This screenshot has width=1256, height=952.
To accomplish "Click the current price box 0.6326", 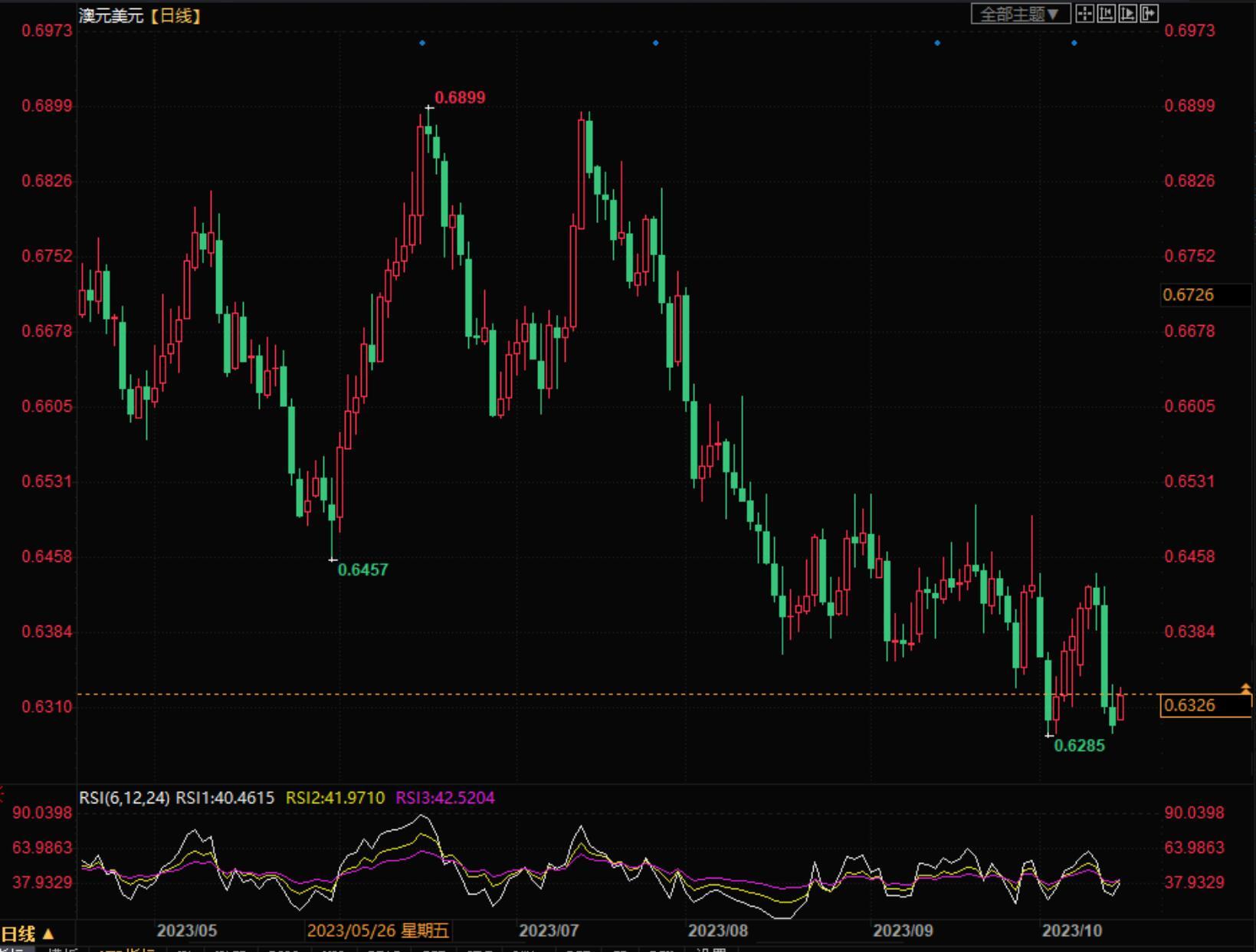I will click(x=1206, y=705).
